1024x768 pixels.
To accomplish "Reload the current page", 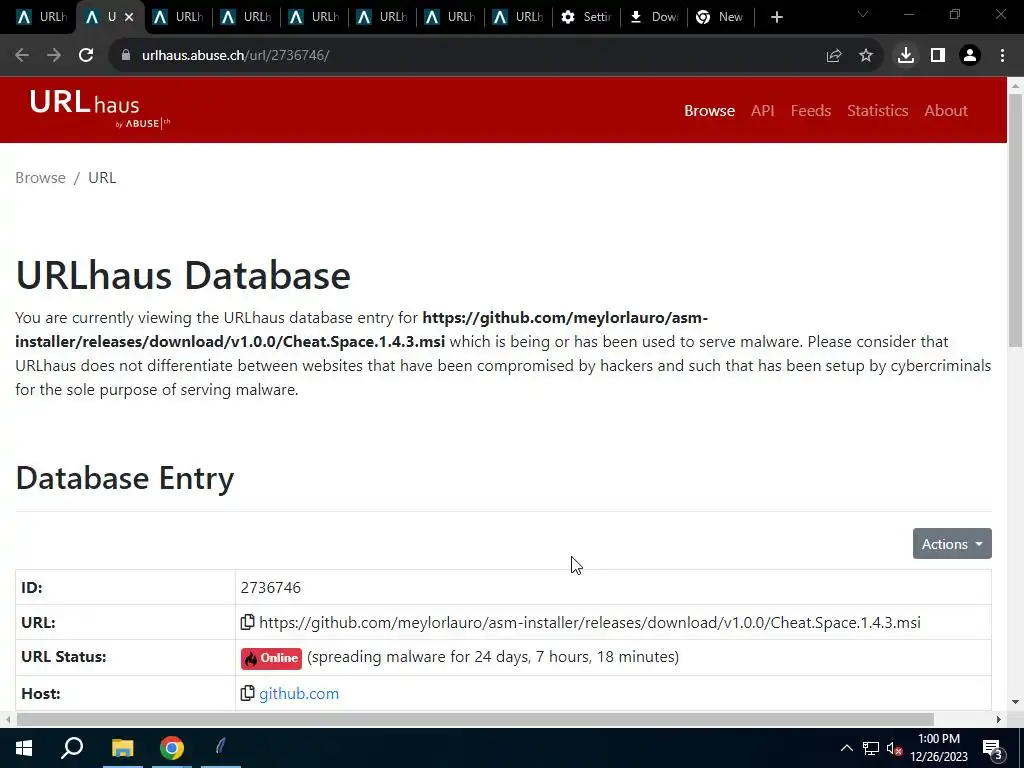I will [86, 56].
